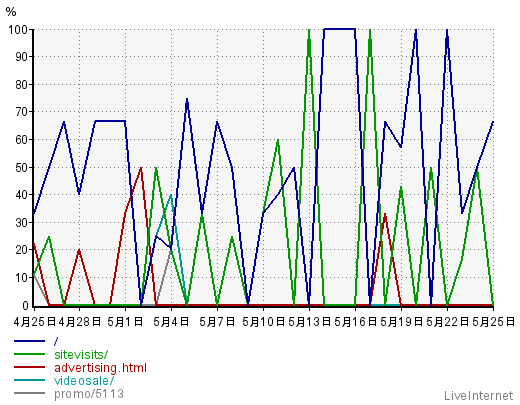Click the 50 value on percent axis

tap(21, 167)
